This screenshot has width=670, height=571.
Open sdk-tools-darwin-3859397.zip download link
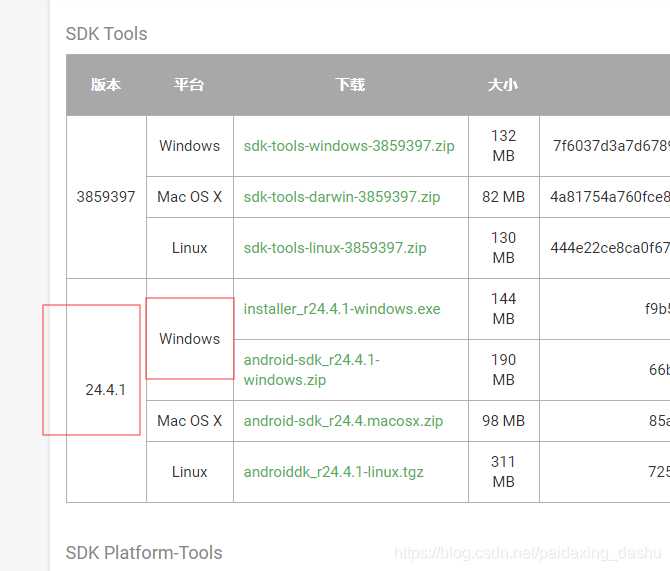[x=342, y=197]
